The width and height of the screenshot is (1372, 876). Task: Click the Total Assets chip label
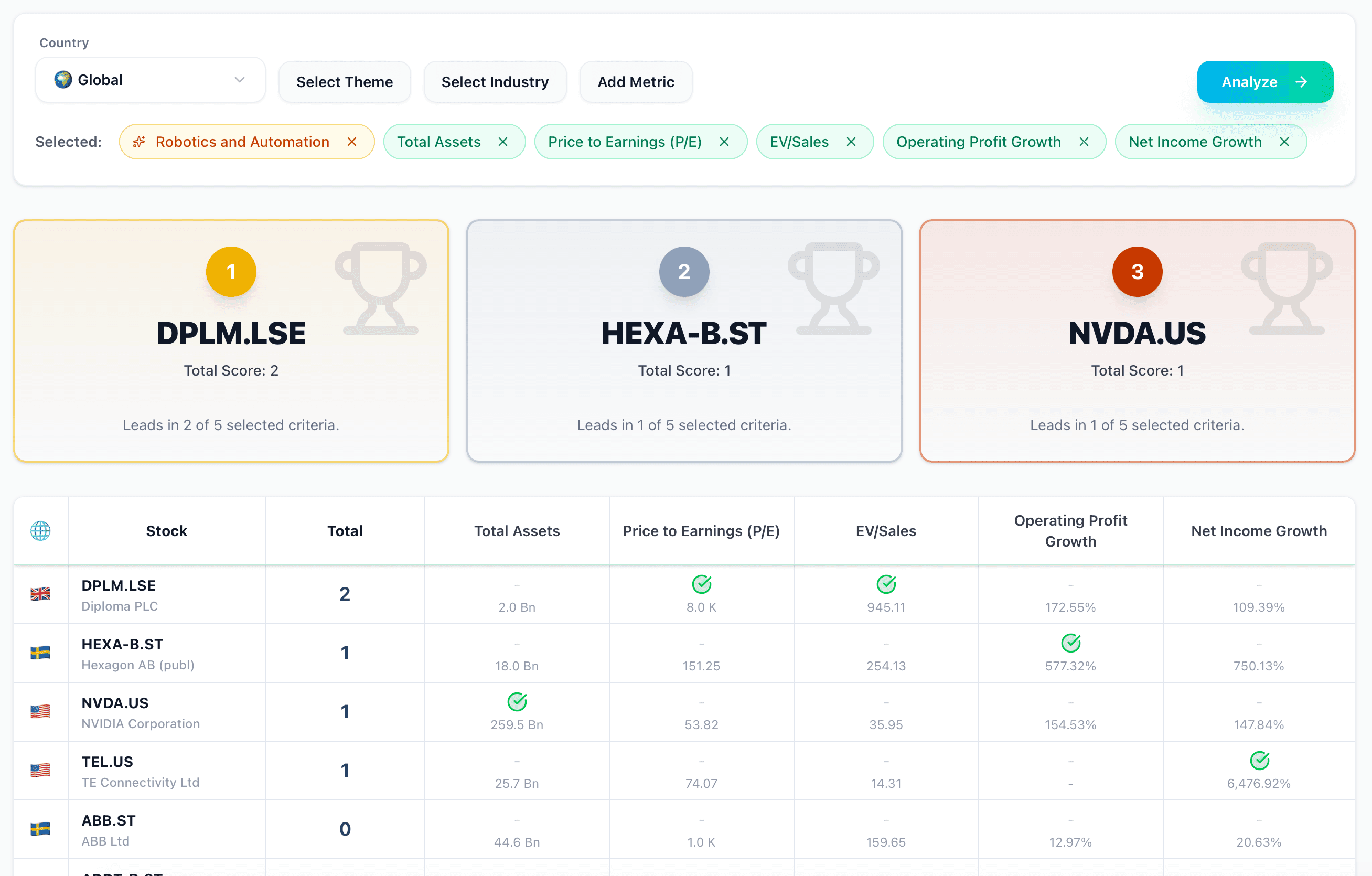[439, 142]
